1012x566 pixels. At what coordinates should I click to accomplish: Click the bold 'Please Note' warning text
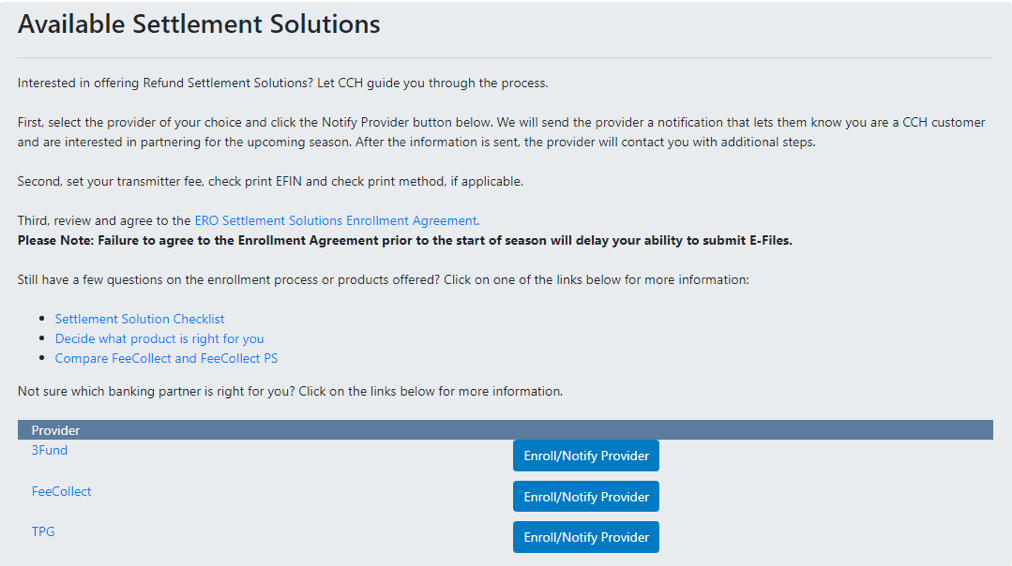(x=405, y=241)
